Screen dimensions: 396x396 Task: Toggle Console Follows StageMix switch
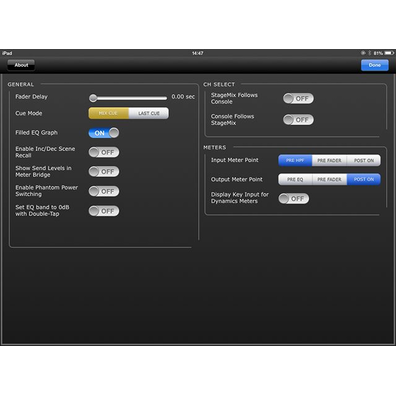[298, 120]
